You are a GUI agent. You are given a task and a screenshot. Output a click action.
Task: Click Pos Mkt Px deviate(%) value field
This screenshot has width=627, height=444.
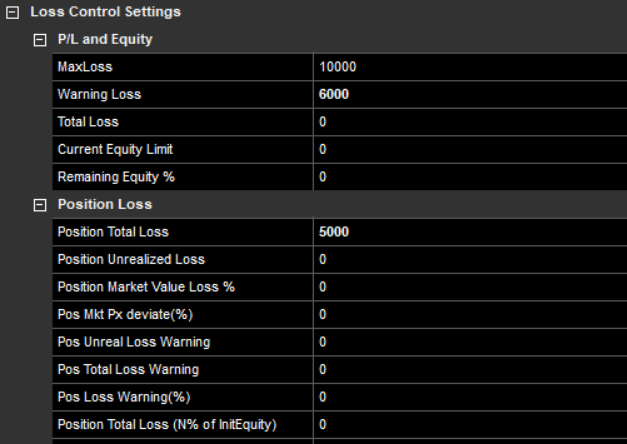tap(468, 314)
